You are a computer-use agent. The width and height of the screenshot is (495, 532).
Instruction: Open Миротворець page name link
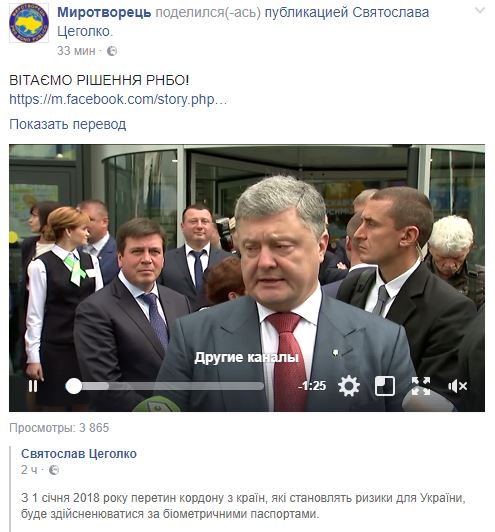(104, 13)
